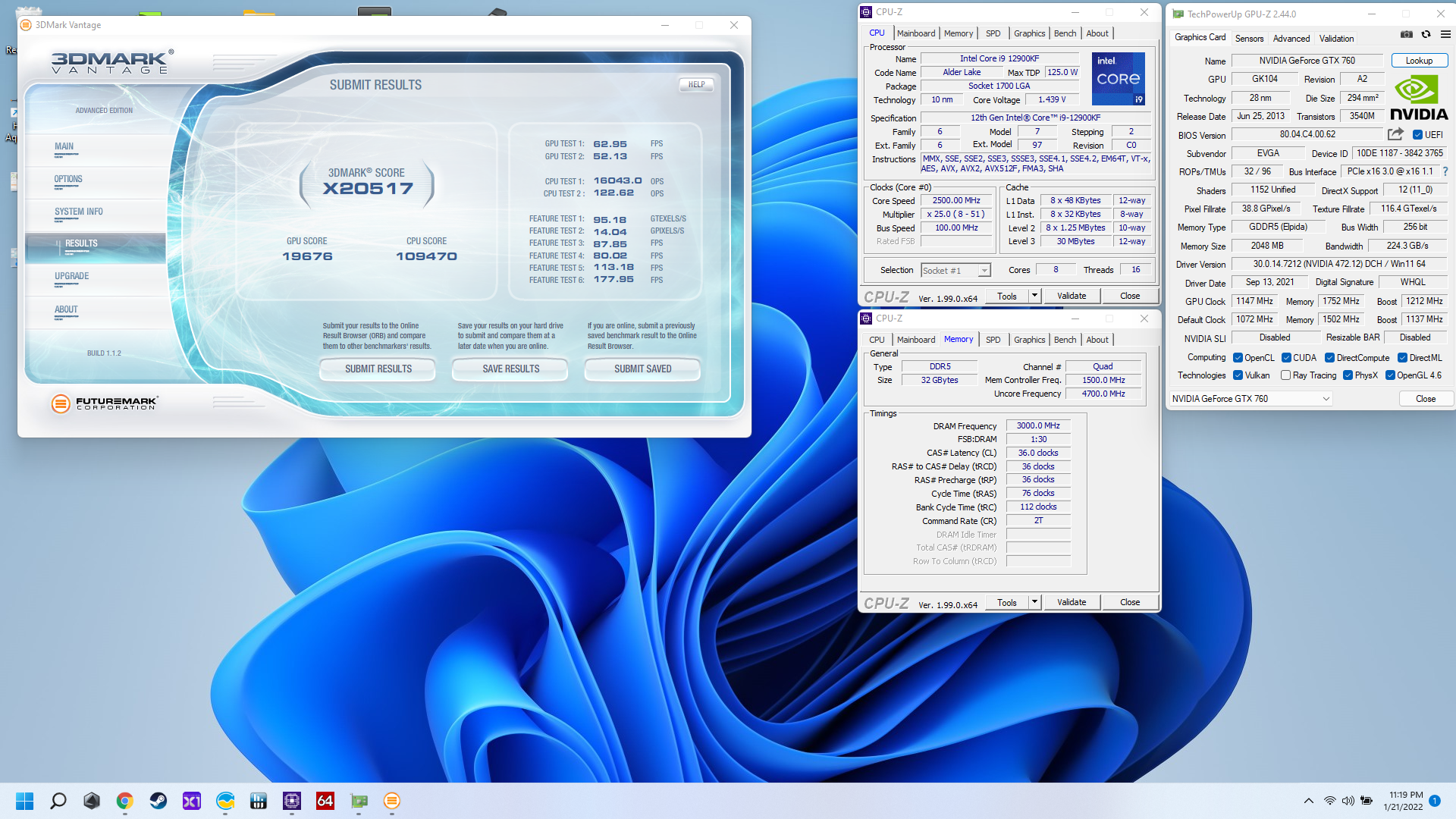The width and height of the screenshot is (1456, 819).
Task: Open the Socket #1 selection dropdown
Action: pyautogui.click(x=955, y=271)
